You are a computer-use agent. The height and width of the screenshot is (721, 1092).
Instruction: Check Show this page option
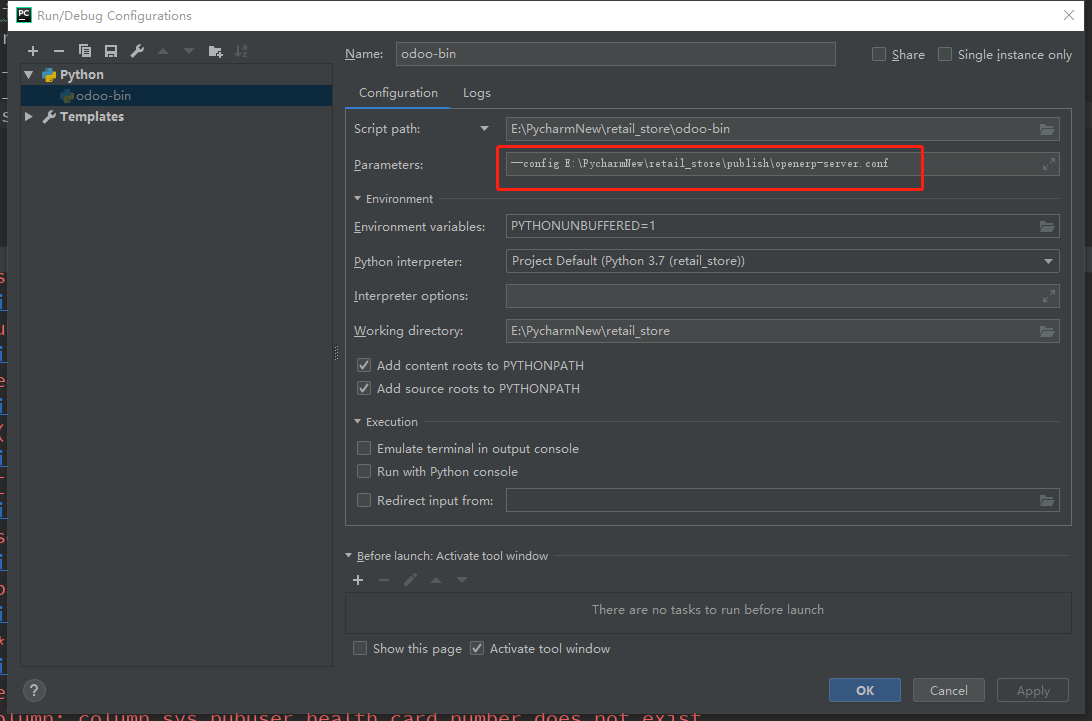(360, 649)
